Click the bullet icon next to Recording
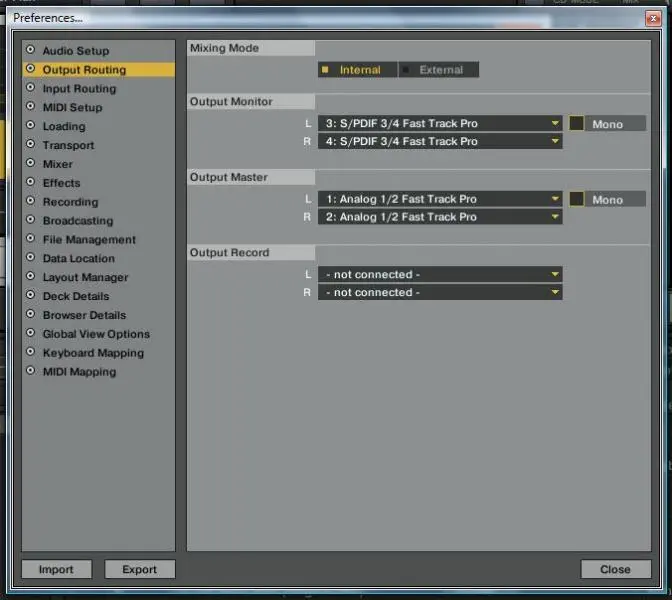 [30, 202]
